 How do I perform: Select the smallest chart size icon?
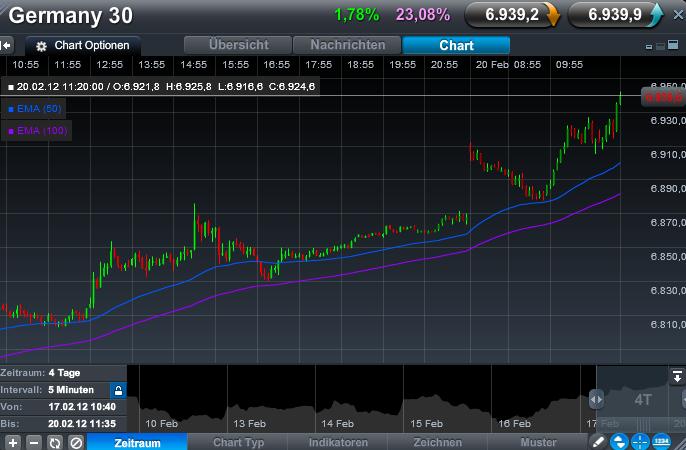(x=649, y=47)
